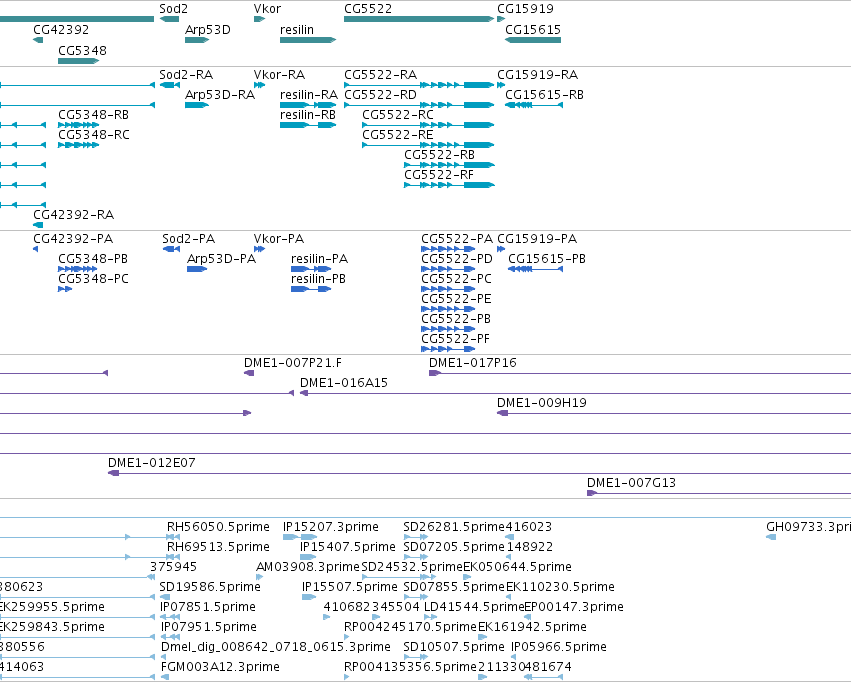Click the CG5348-PC protein label
This screenshot has width=851, height=682.
point(93,279)
